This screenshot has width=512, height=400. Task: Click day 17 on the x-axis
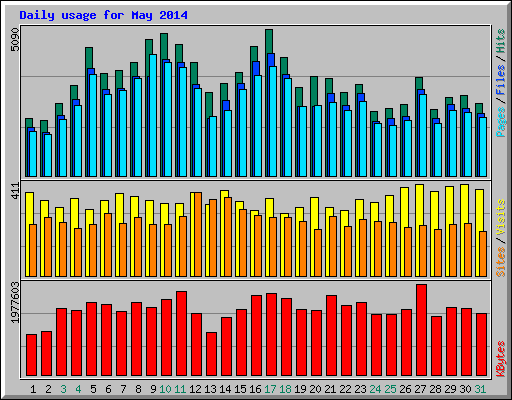click(x=270, y=389)
